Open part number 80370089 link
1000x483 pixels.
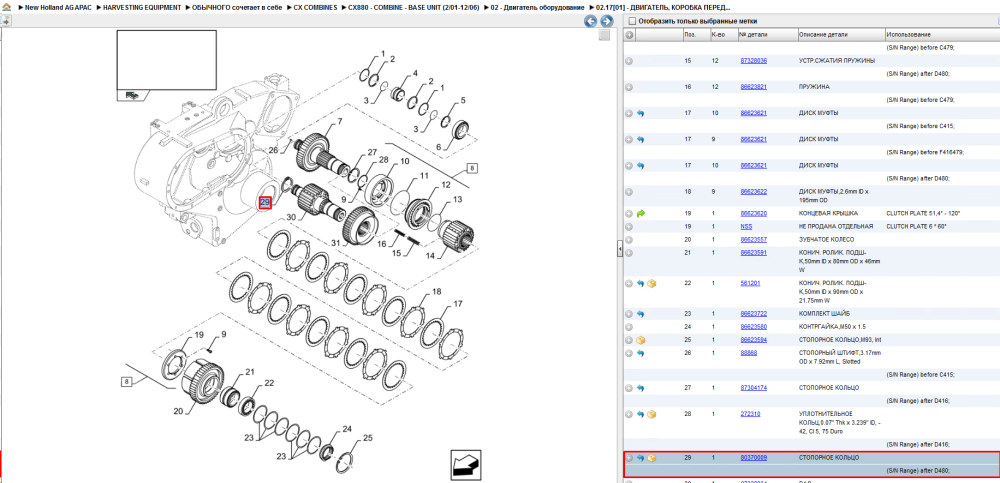753,458
